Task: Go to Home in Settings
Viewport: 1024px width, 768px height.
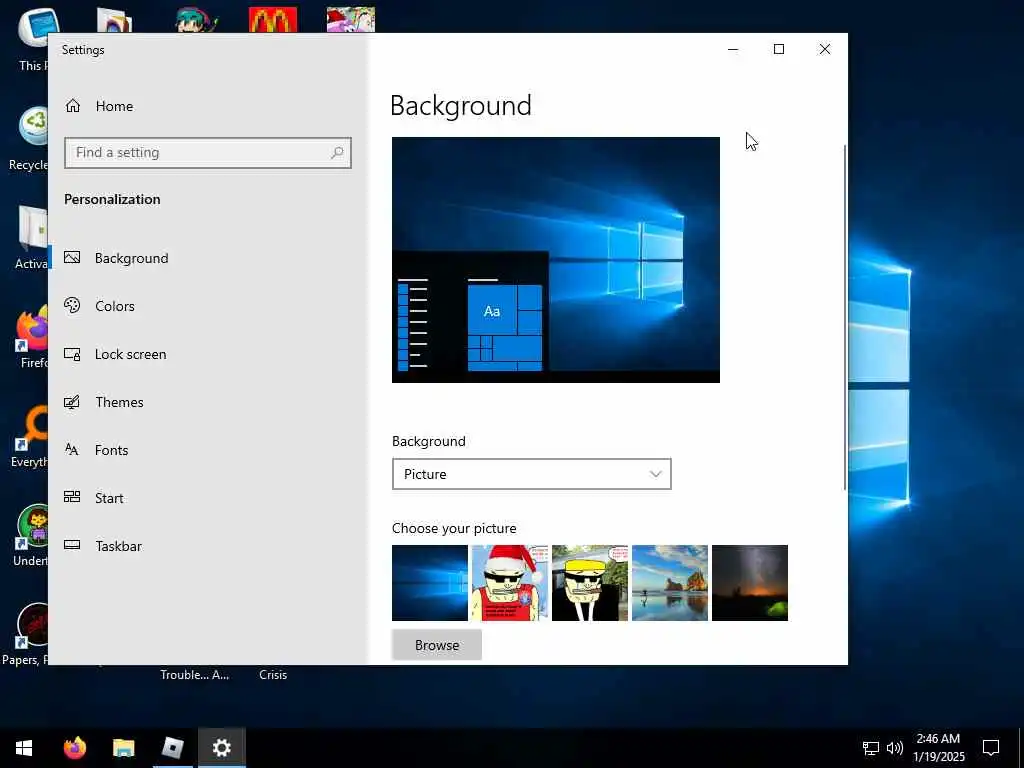Action: 114,106
